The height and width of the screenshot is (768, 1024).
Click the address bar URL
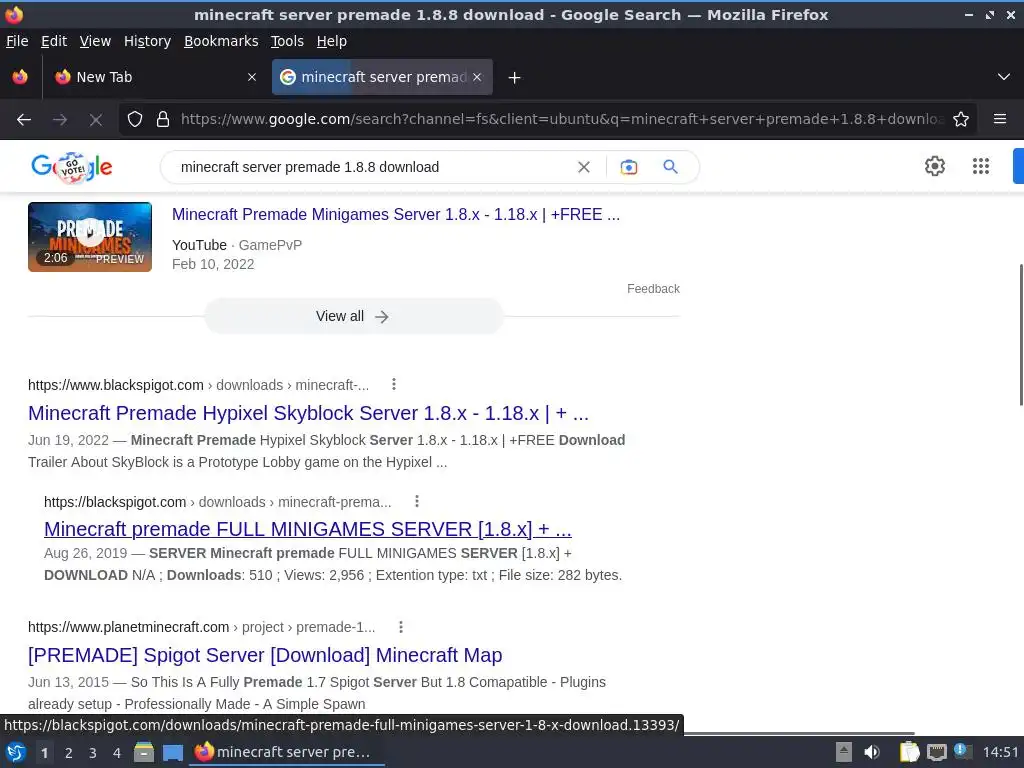(x=560, y=119)
